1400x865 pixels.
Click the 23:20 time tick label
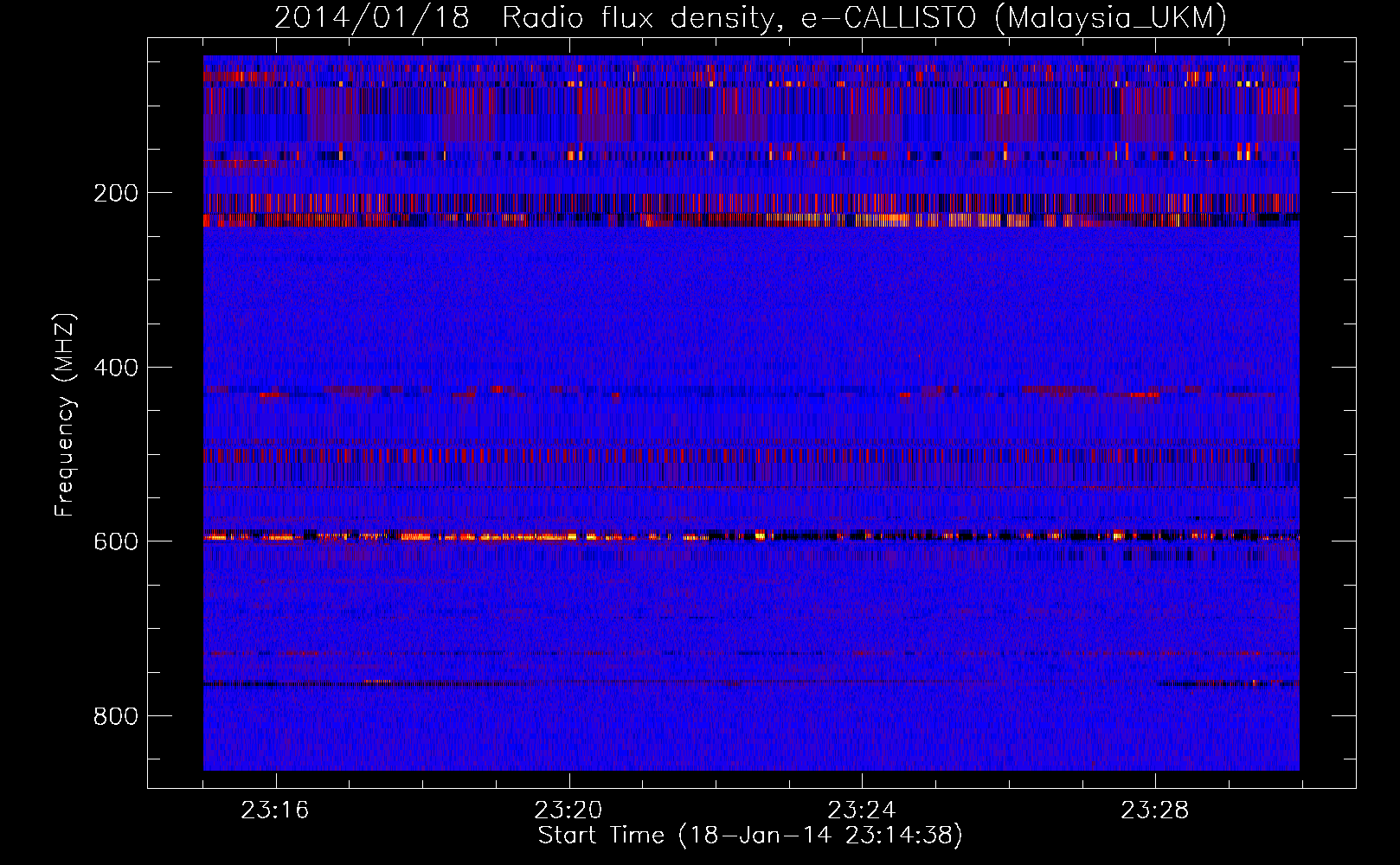pos(568,811)
